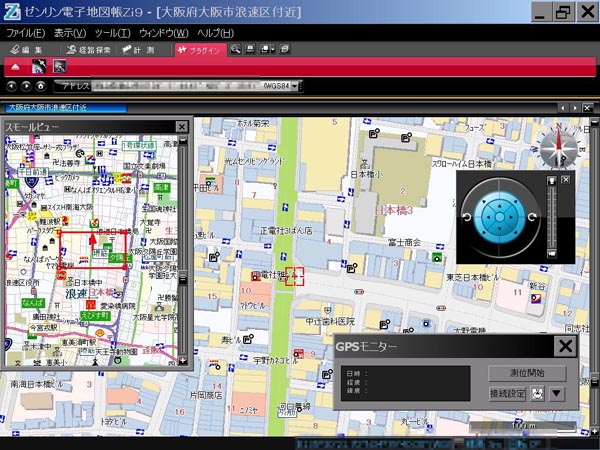The width and height of the screenshot is (600, 450).
Task: Click the satellite status icon in GPS monitor
Action: pos(537,393)
